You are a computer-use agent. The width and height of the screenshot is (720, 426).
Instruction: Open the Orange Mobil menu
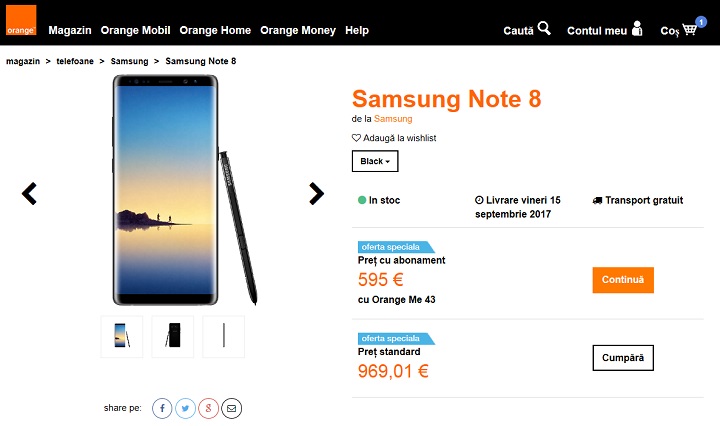[x=135, y=31]
